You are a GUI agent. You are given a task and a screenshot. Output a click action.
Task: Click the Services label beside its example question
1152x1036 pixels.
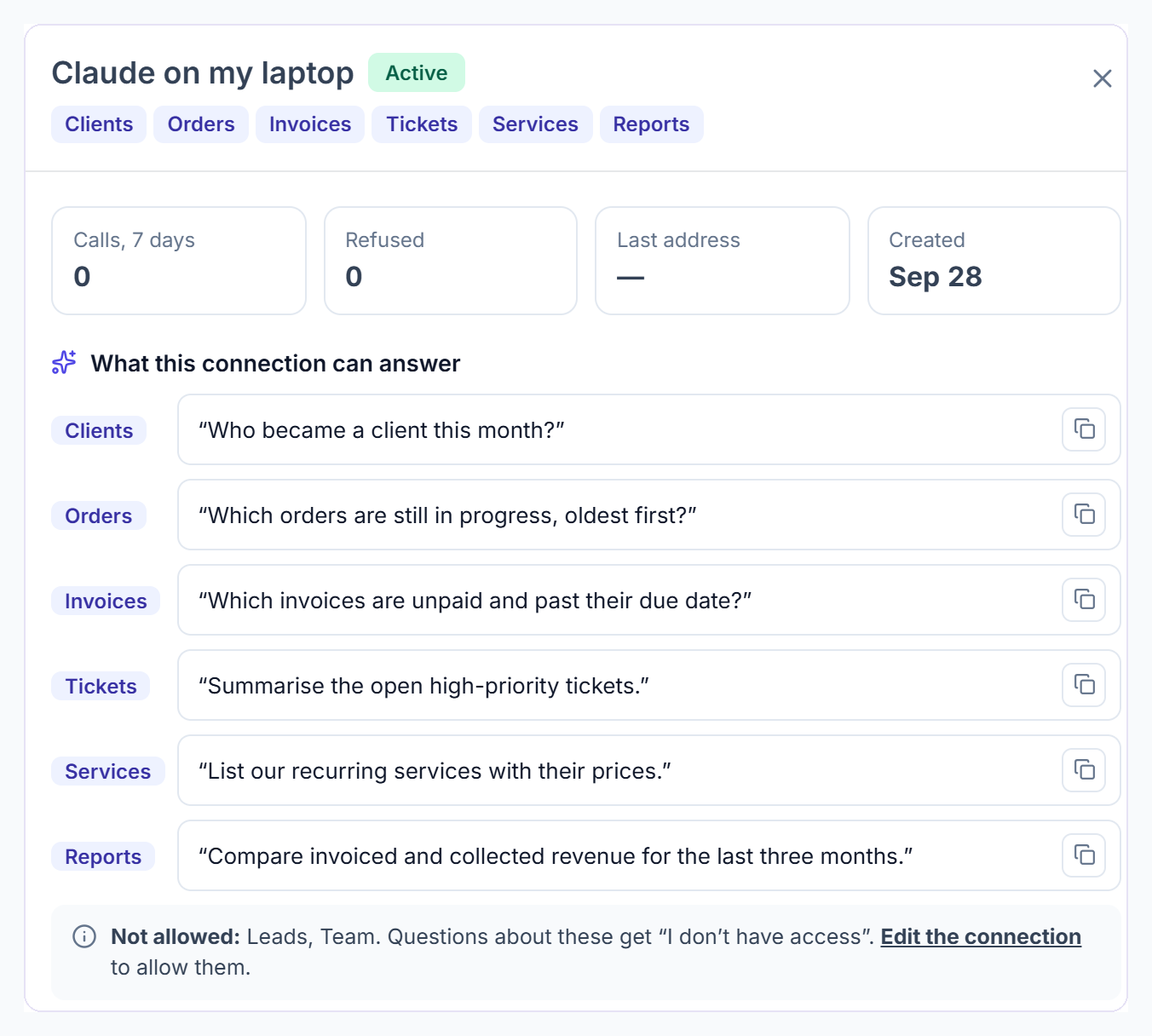coord(108,771)
